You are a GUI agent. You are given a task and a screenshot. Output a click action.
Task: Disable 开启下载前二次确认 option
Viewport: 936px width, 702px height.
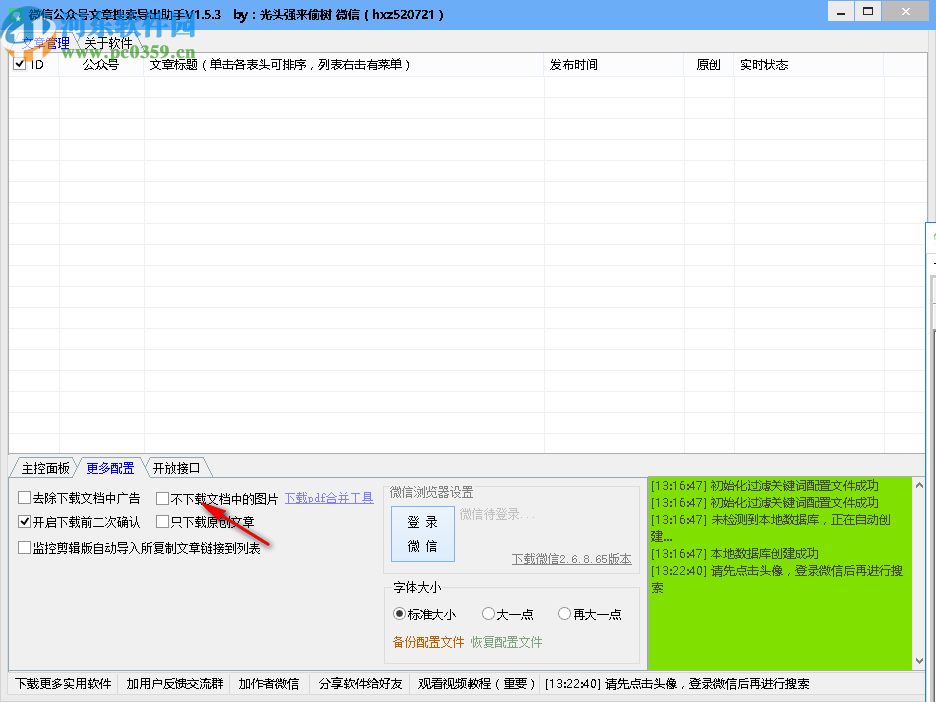pyautogui.click(x=22, y=520)
